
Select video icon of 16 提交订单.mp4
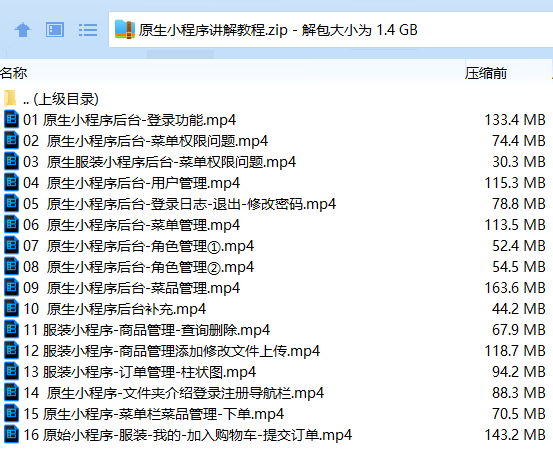(x=11, y=434)
